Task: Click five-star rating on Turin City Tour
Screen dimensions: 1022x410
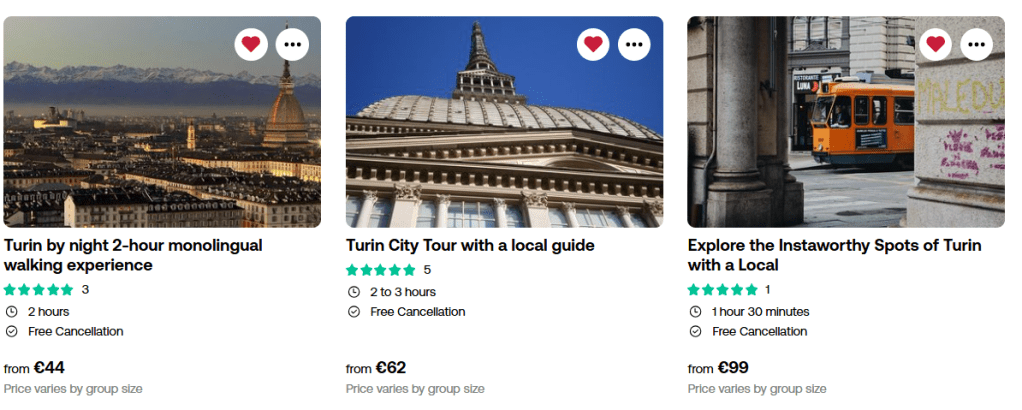Action: 381,270
